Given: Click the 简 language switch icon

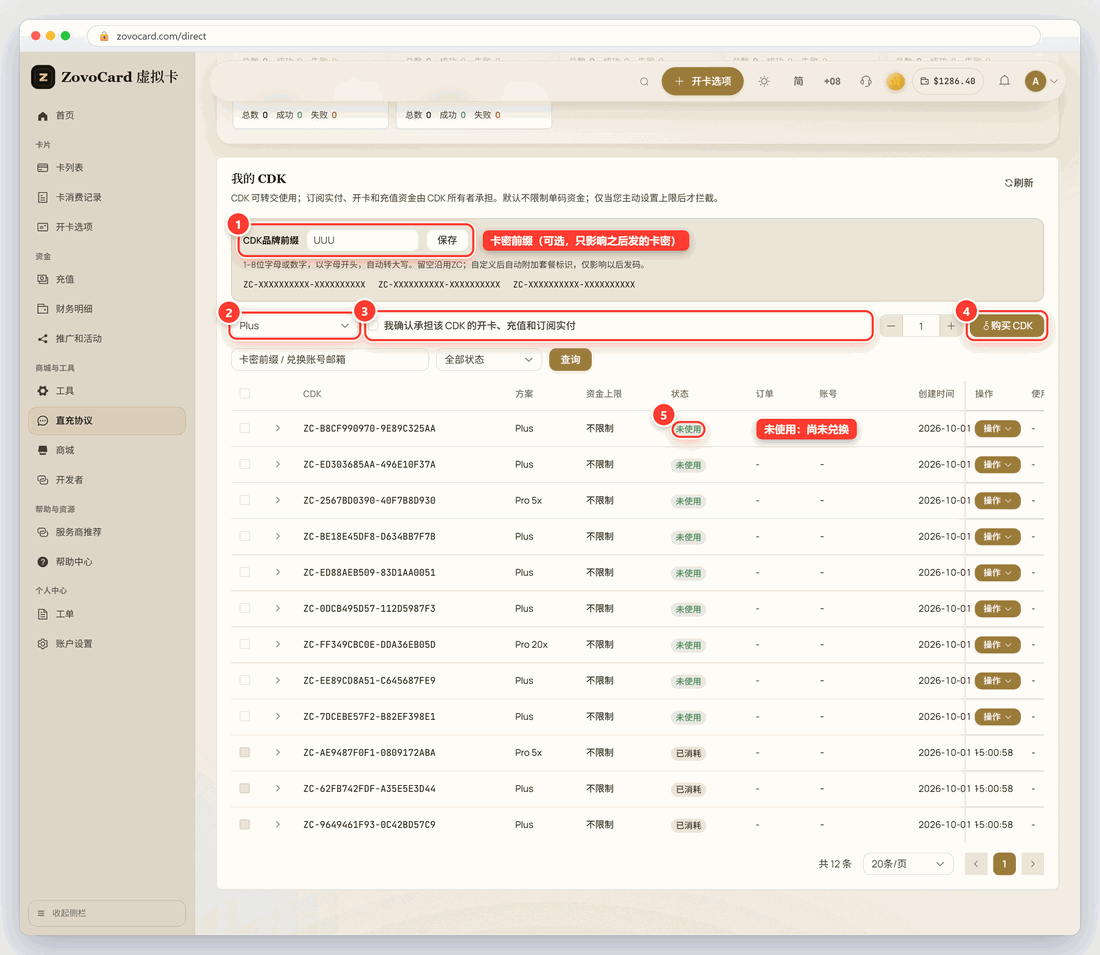Looking at the screenshot, I should tap(798, 81).
